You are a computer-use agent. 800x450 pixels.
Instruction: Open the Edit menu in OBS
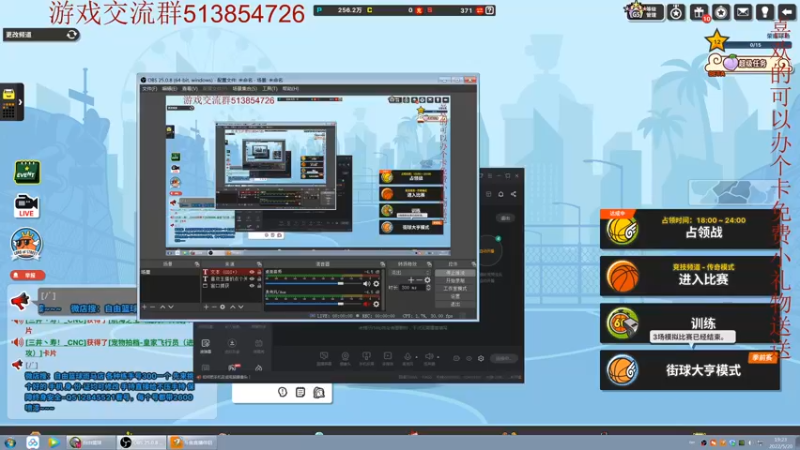pos(170,89)
